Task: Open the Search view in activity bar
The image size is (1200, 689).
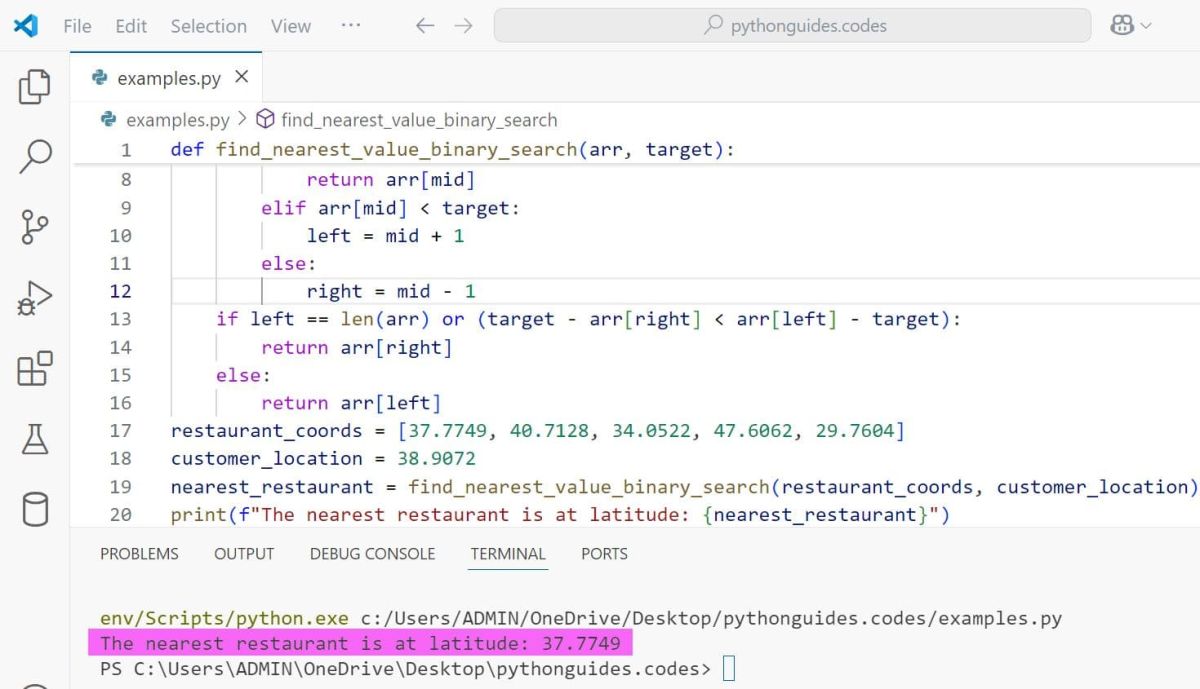Action: pos(34,157)
